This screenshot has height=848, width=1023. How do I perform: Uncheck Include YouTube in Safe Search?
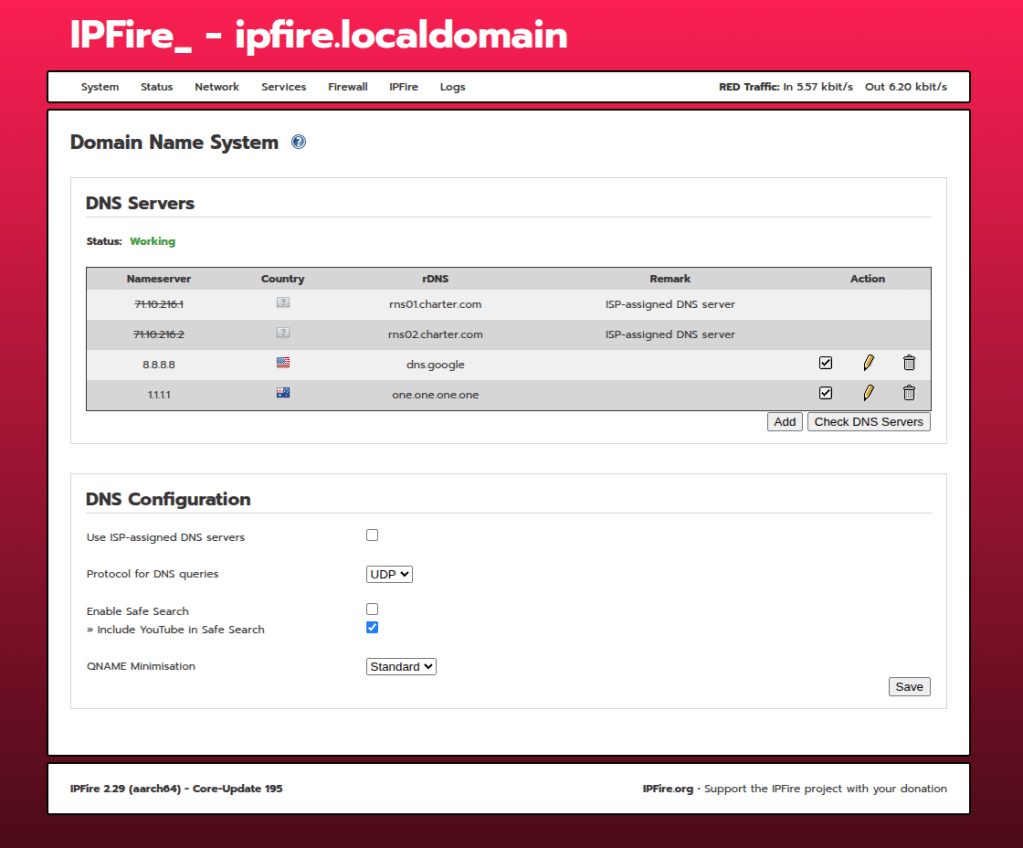(x=372, y=627)
